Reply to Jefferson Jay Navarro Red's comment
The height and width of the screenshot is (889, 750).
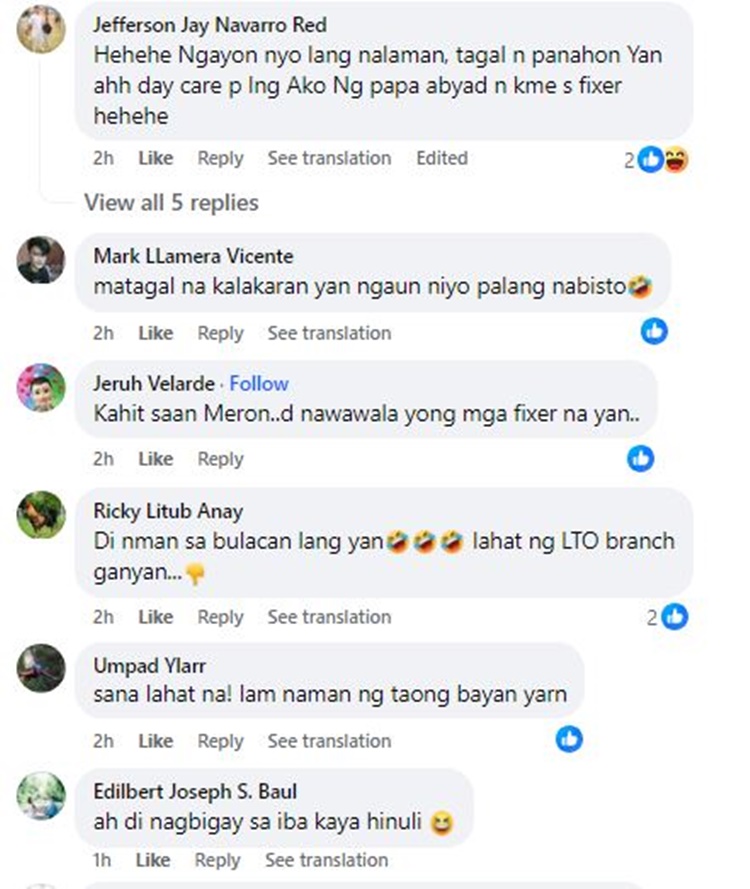pos(221,158)
